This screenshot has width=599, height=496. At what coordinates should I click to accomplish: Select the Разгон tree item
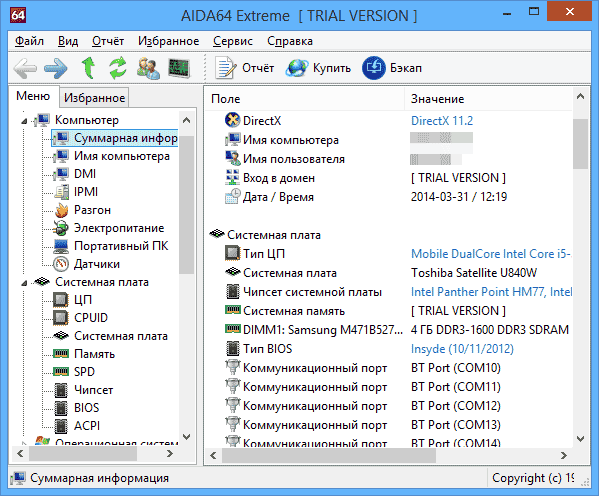92,210
